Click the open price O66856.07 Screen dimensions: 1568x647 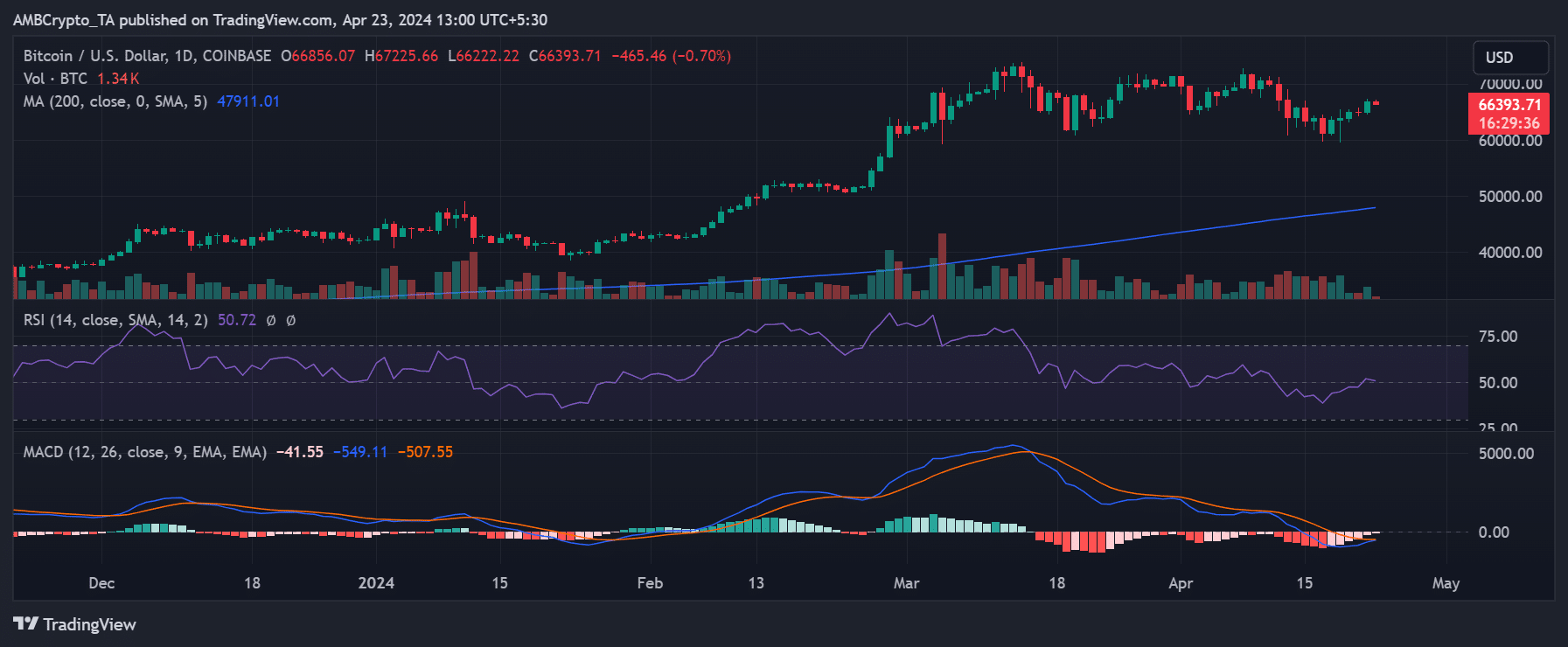[x=318, y=56]
